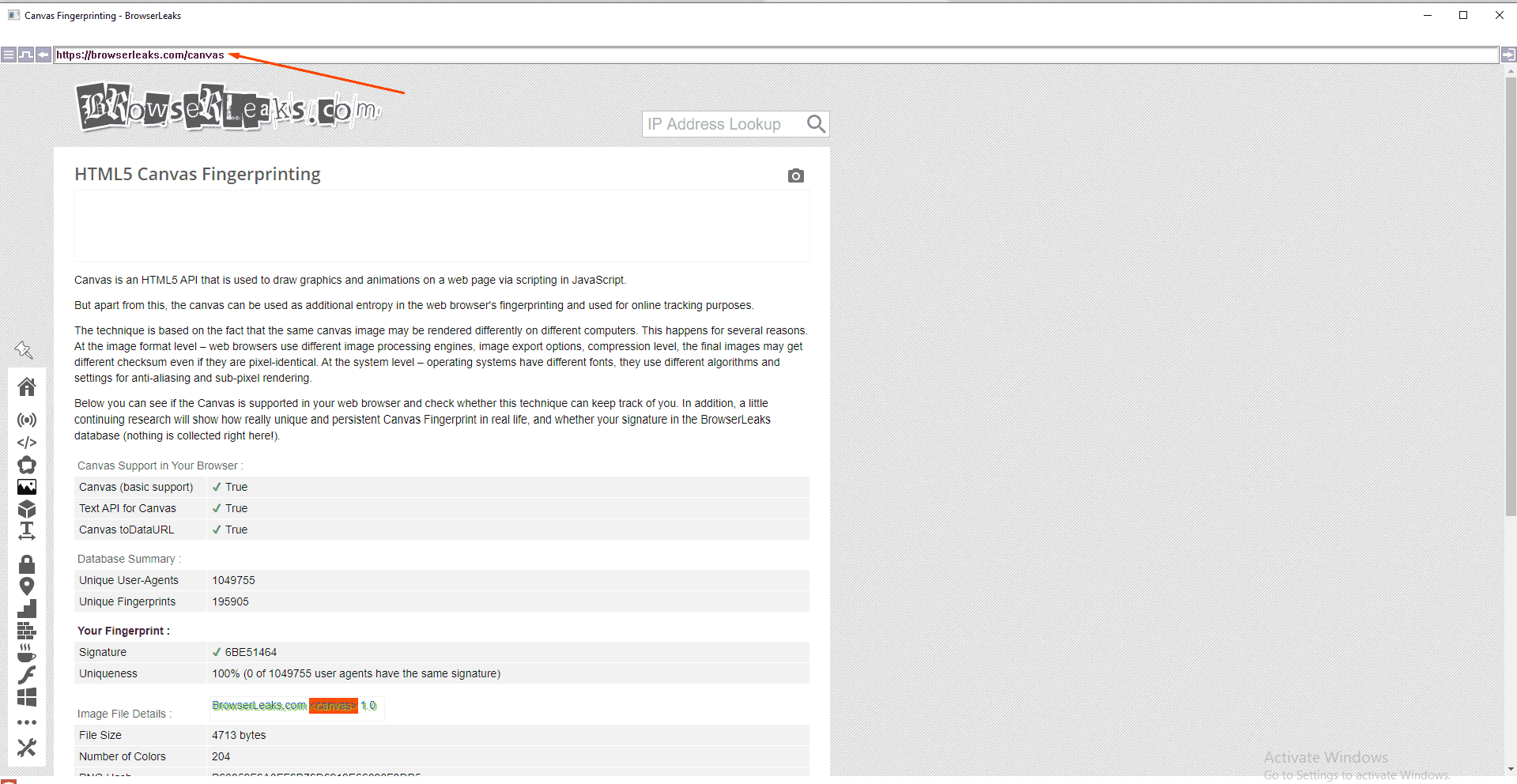Image resolution: width=1517 pixels, height=784 pixels.
Task: Click the page vertical scrollbar thumb
Action: [x=1511, y=296]
